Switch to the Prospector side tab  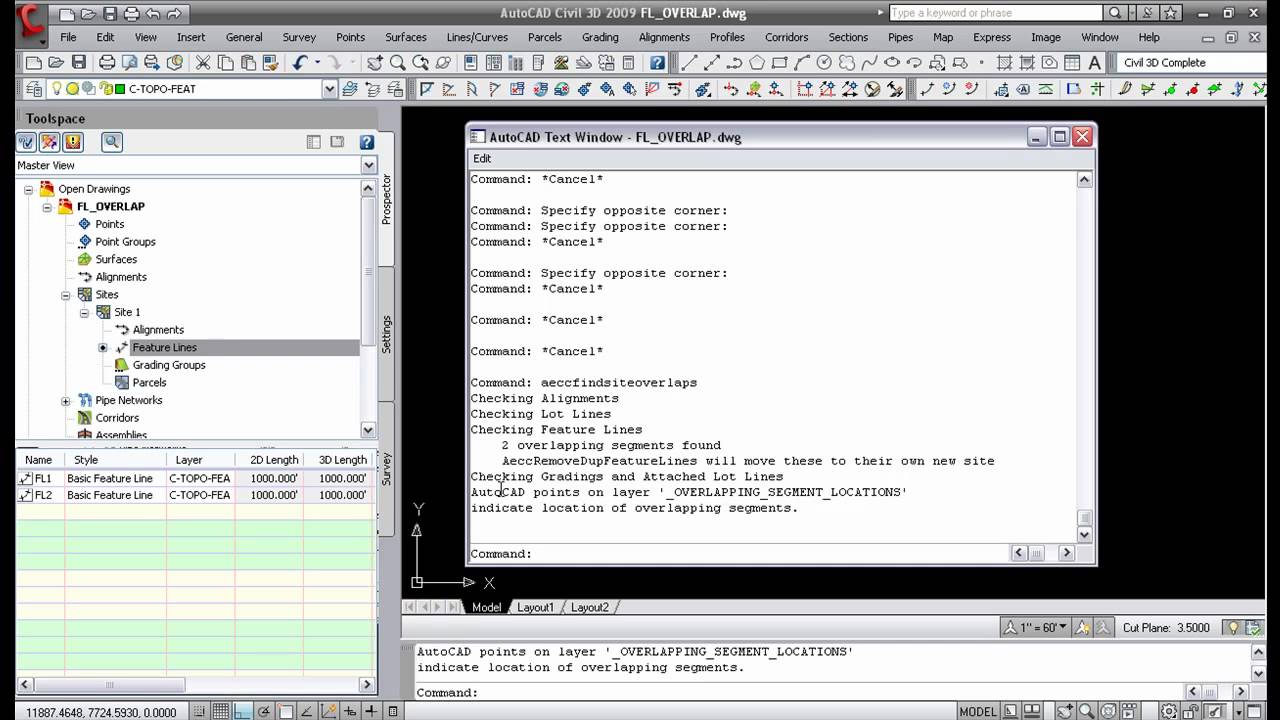point(387,200)
